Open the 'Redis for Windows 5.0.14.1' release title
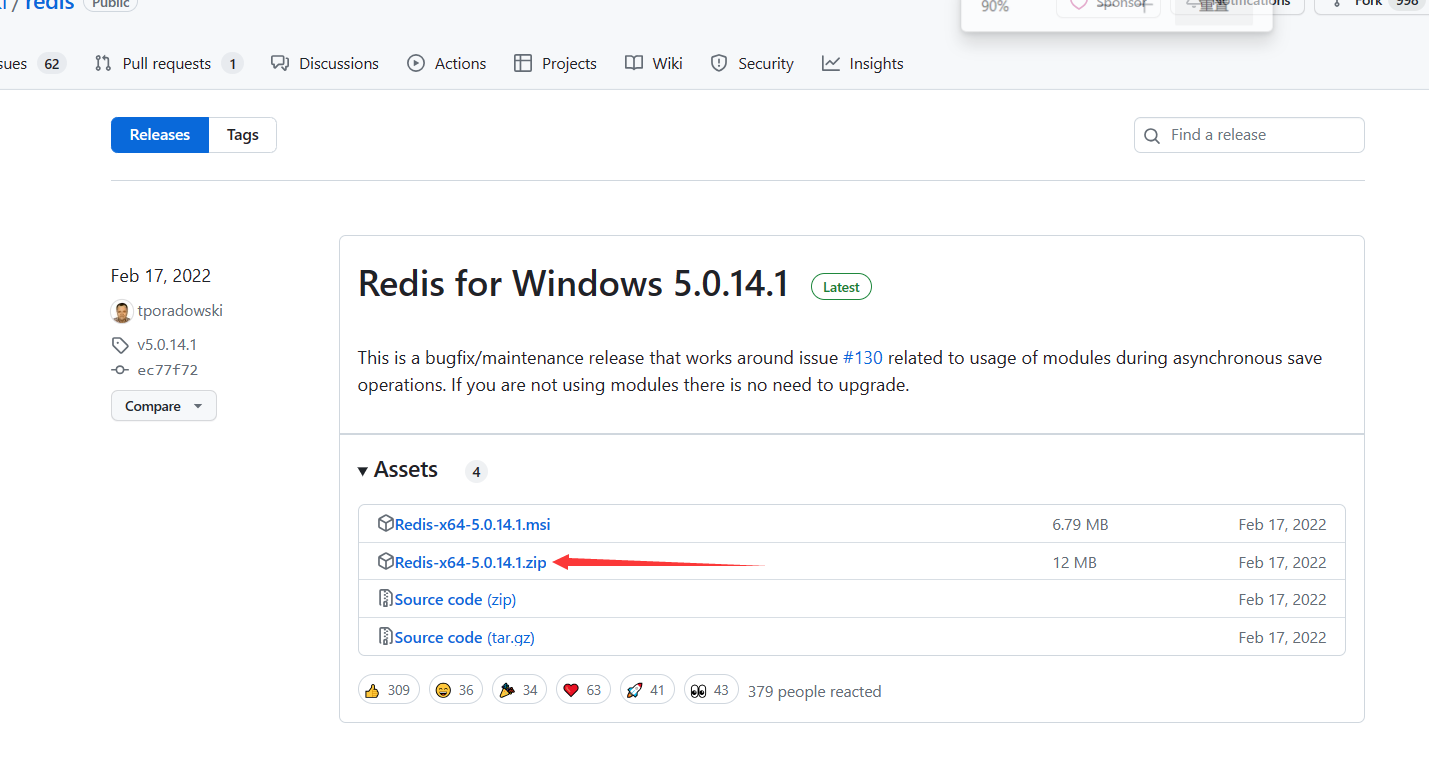 click(x=574, y=285)
